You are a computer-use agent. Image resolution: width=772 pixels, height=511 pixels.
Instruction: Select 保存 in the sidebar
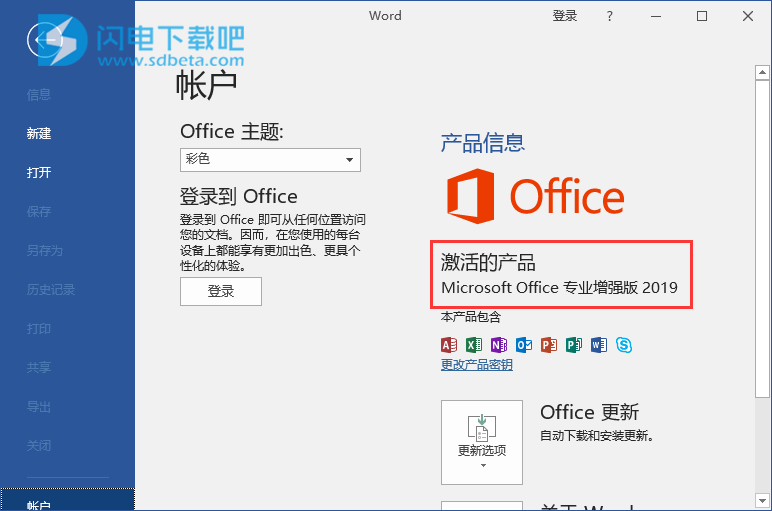click(x=39, y=212)
